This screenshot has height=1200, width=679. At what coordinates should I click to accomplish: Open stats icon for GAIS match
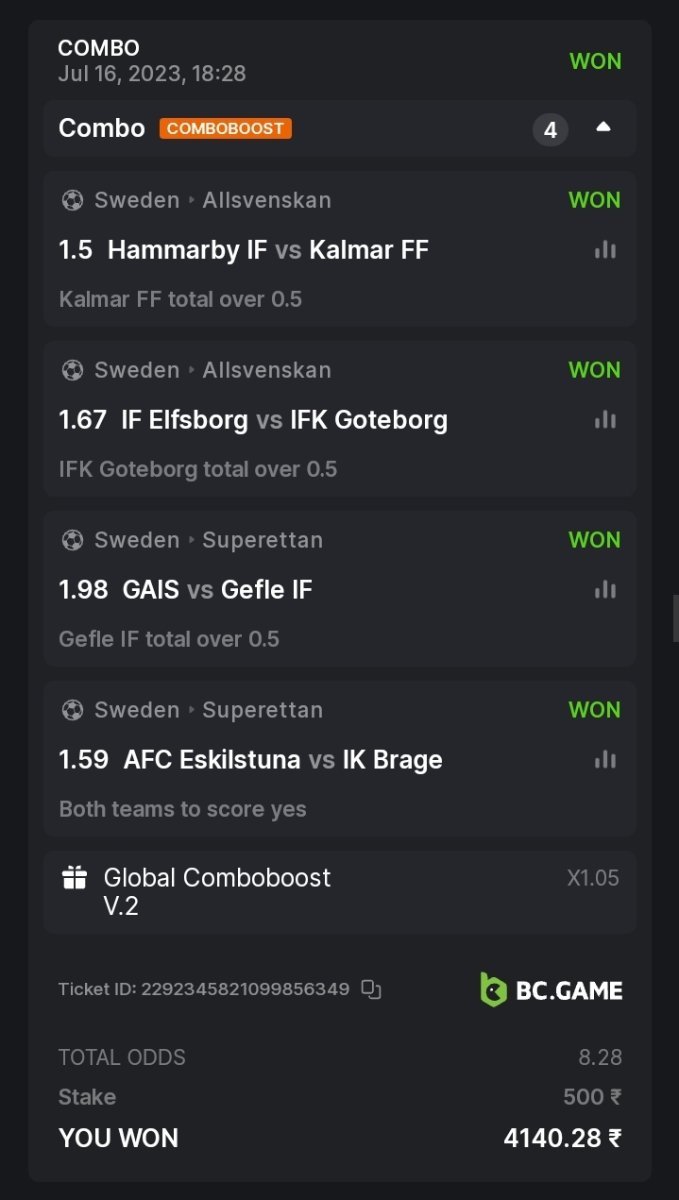tap(604, 590)
